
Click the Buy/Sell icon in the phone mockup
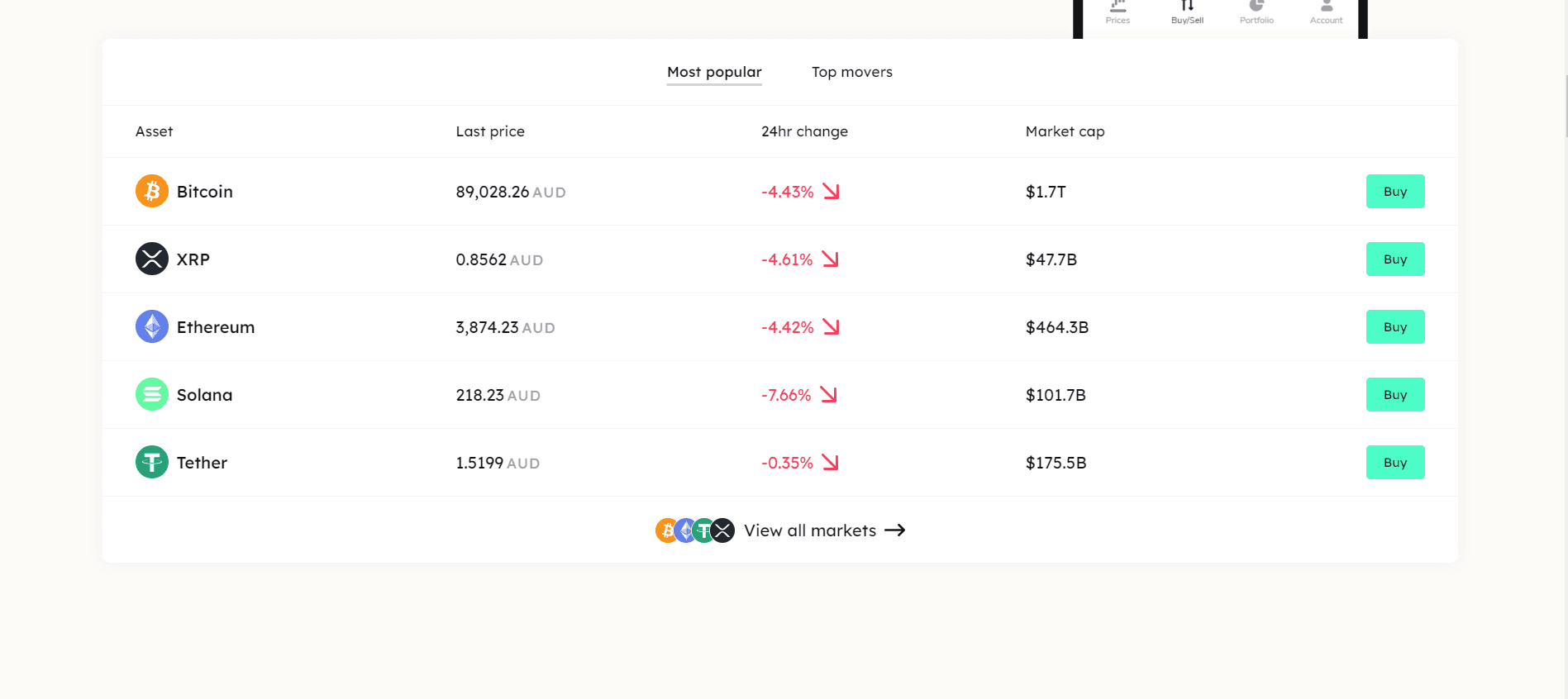(x=1187, y=6)
